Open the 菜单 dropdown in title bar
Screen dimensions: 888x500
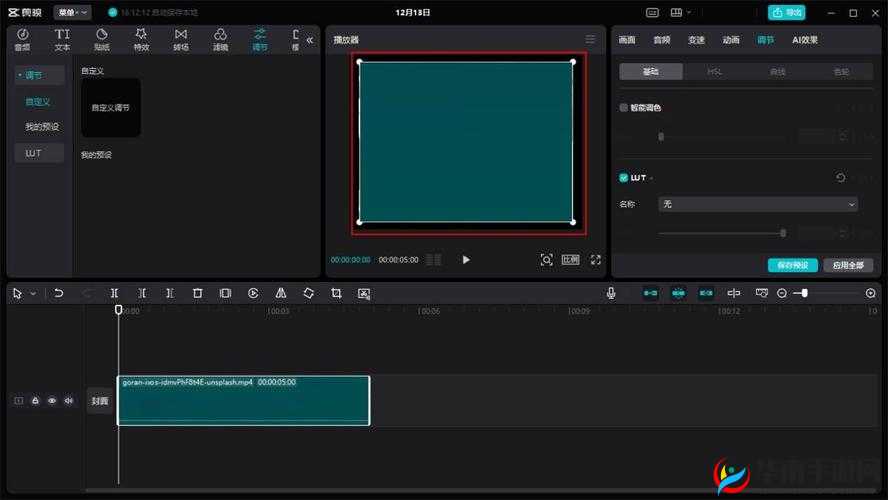pyautogui.click(x=73, y=13)
